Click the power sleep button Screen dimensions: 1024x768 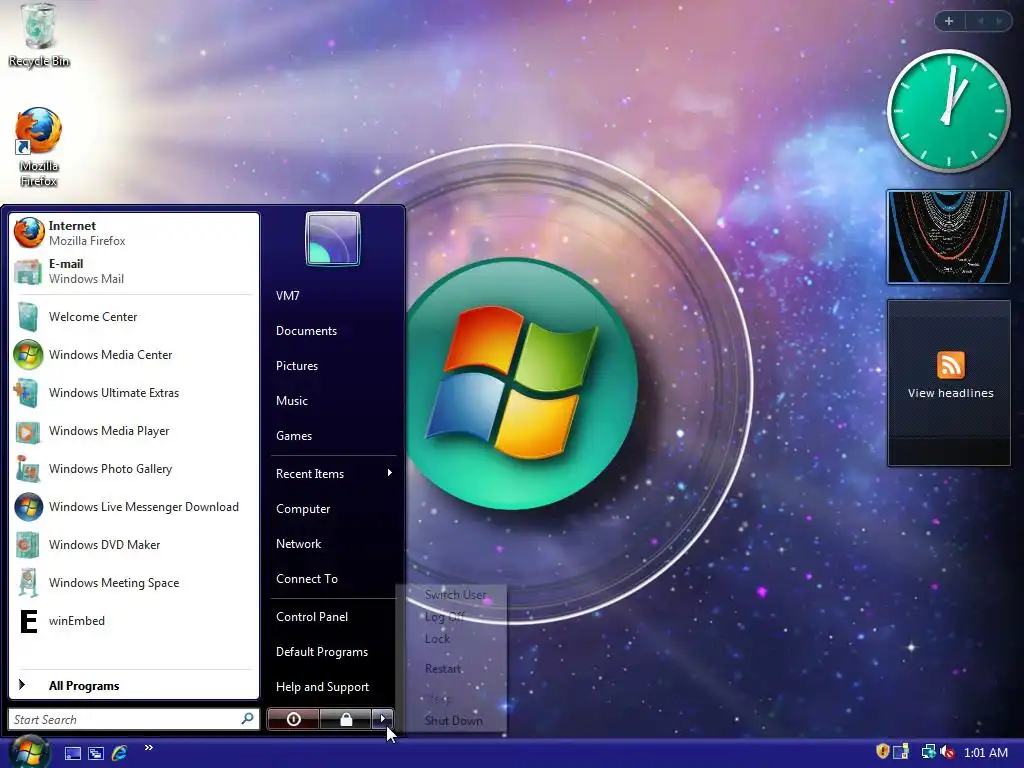point(293,719)
